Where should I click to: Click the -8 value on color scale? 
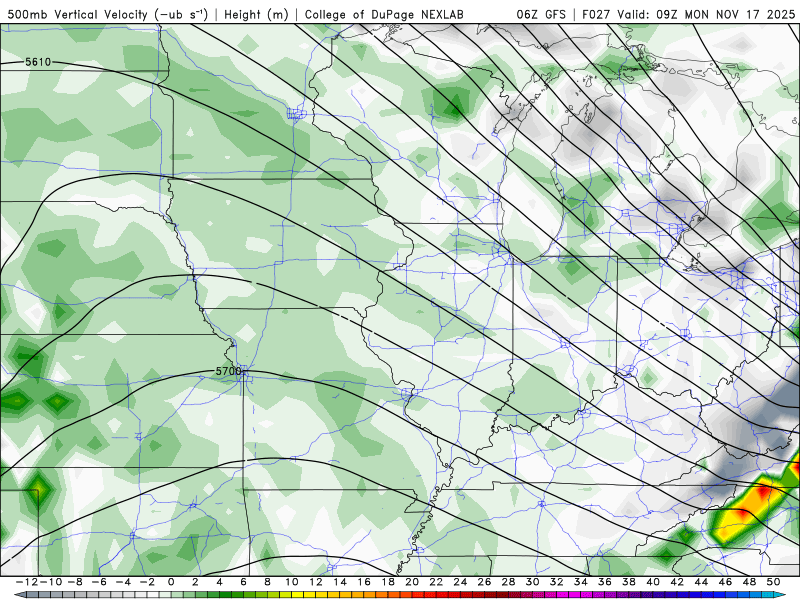point(74,582)
